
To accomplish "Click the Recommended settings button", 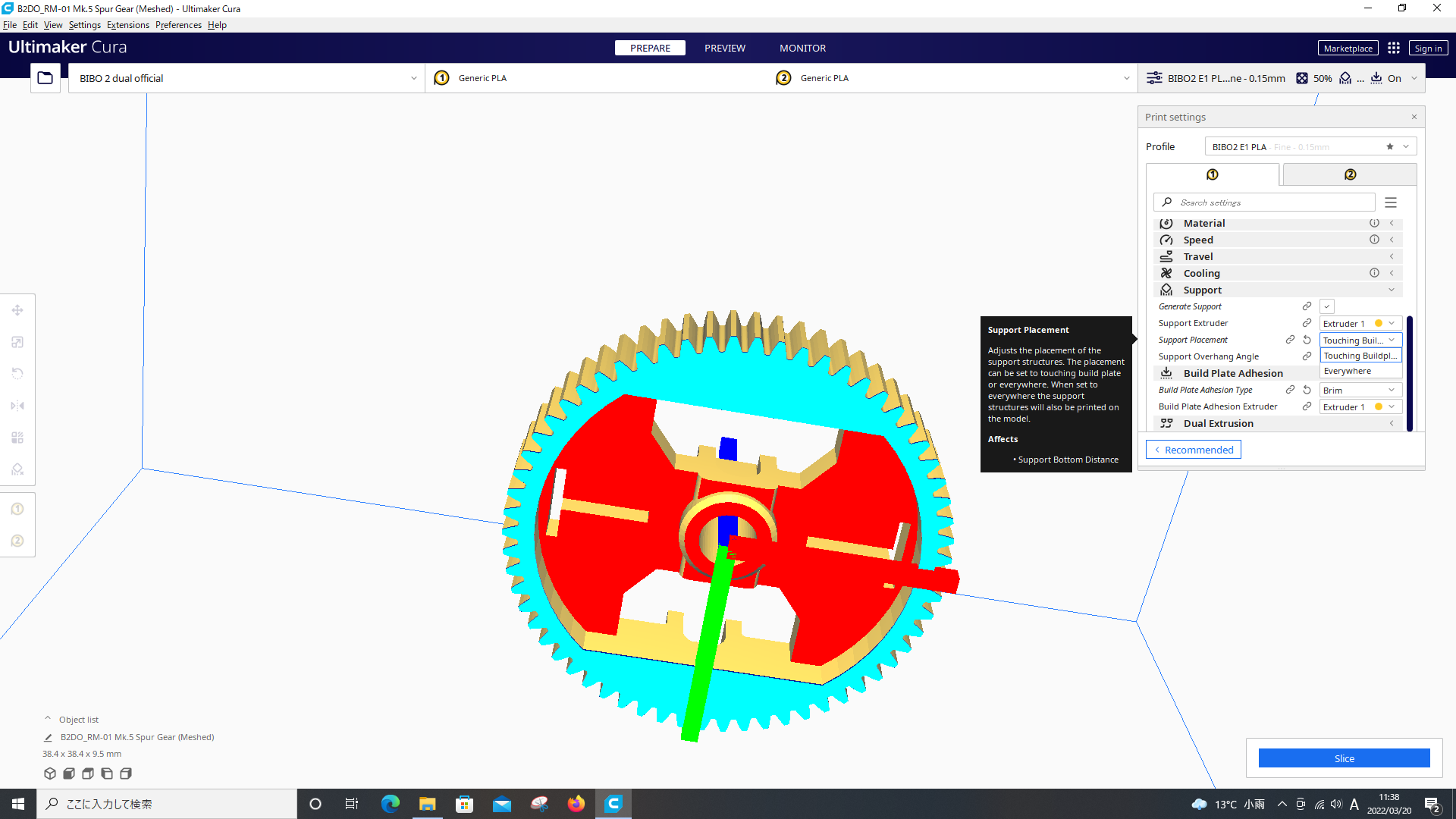I will (1193, 449).
